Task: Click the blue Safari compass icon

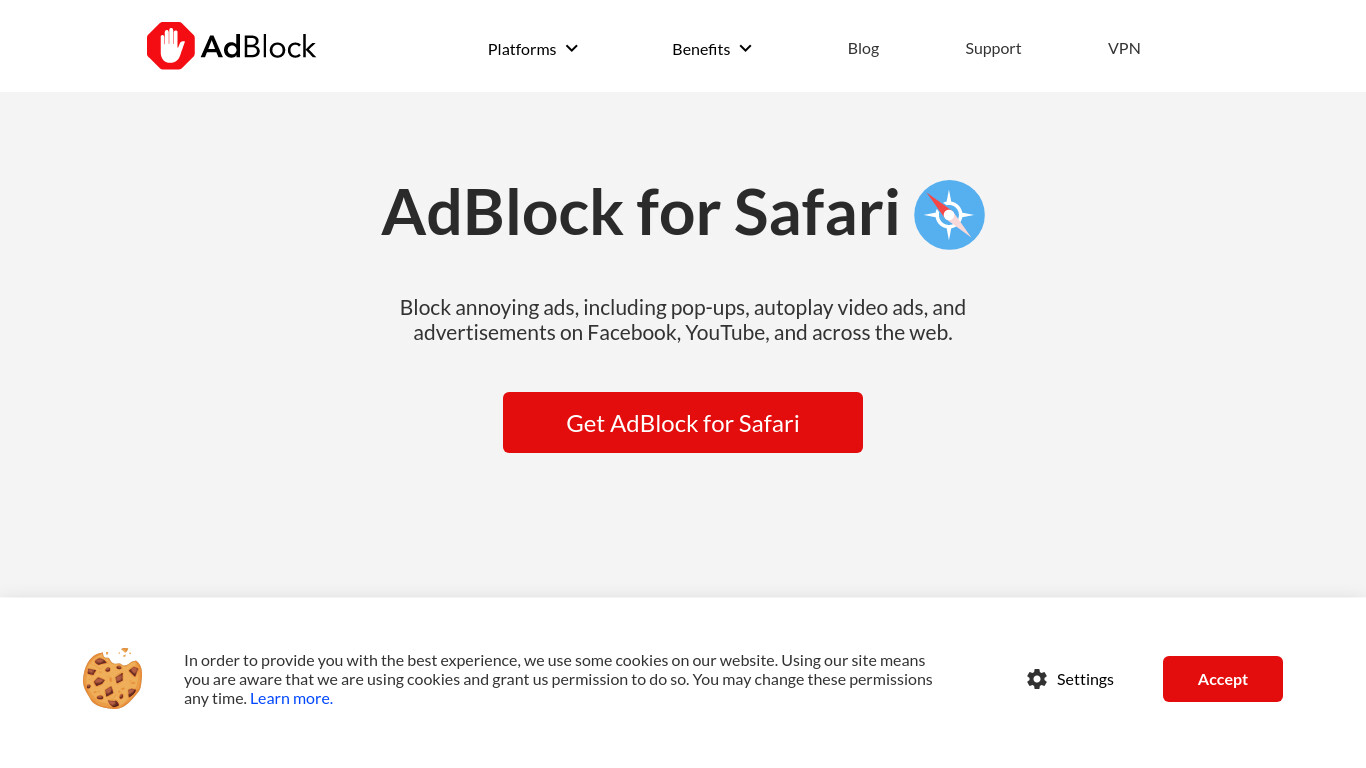Action: (x=949, y=215)
